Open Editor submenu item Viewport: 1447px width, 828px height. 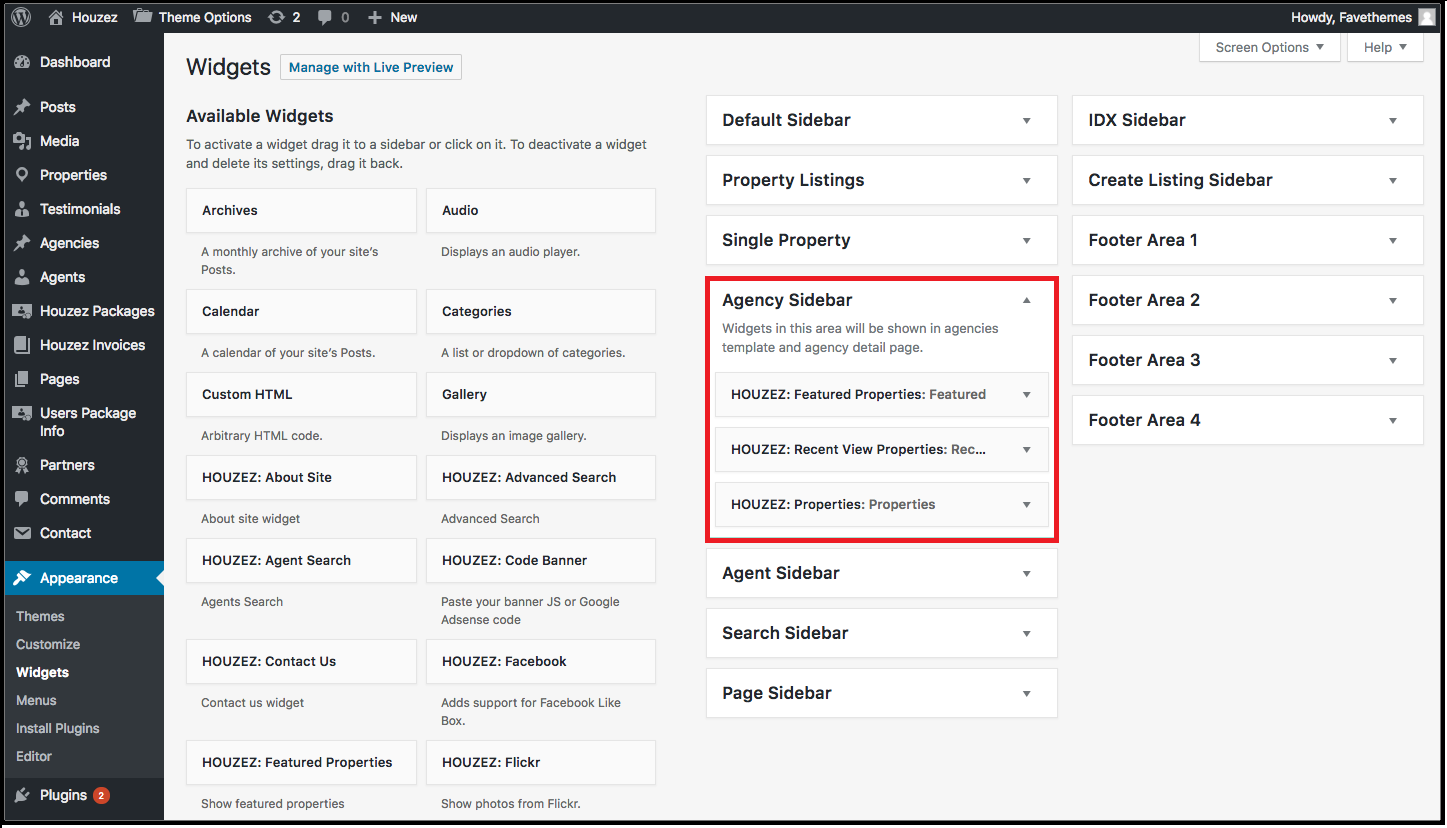pos(34,757)
